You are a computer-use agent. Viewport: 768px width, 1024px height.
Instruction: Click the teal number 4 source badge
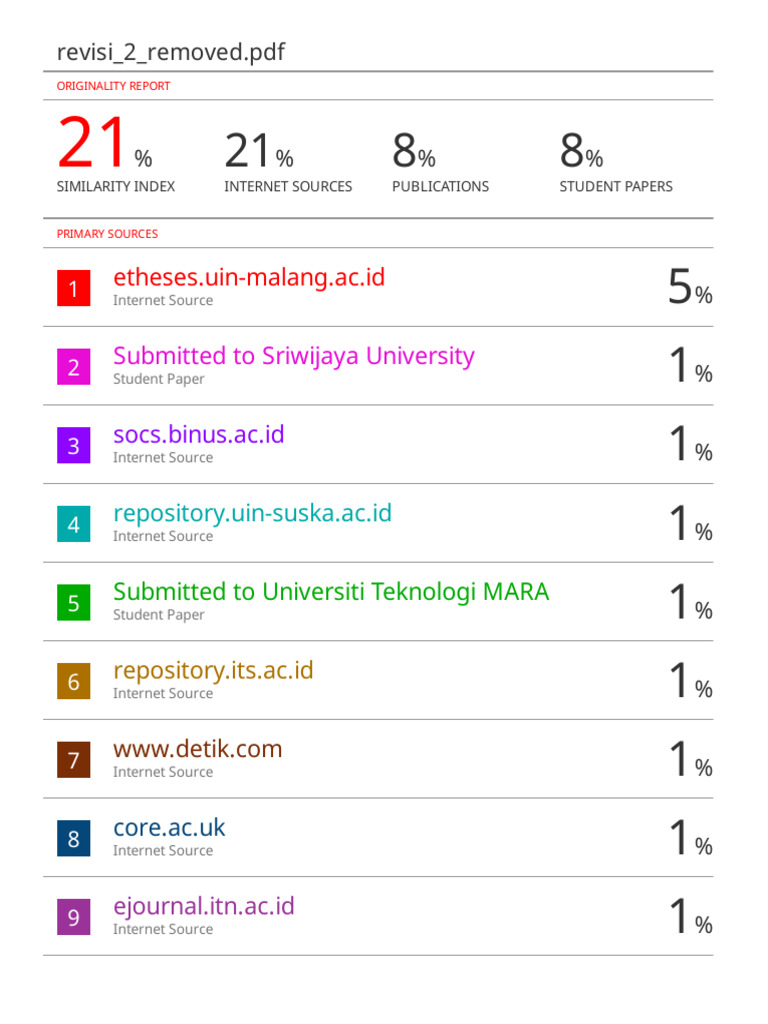pos(73,525)
